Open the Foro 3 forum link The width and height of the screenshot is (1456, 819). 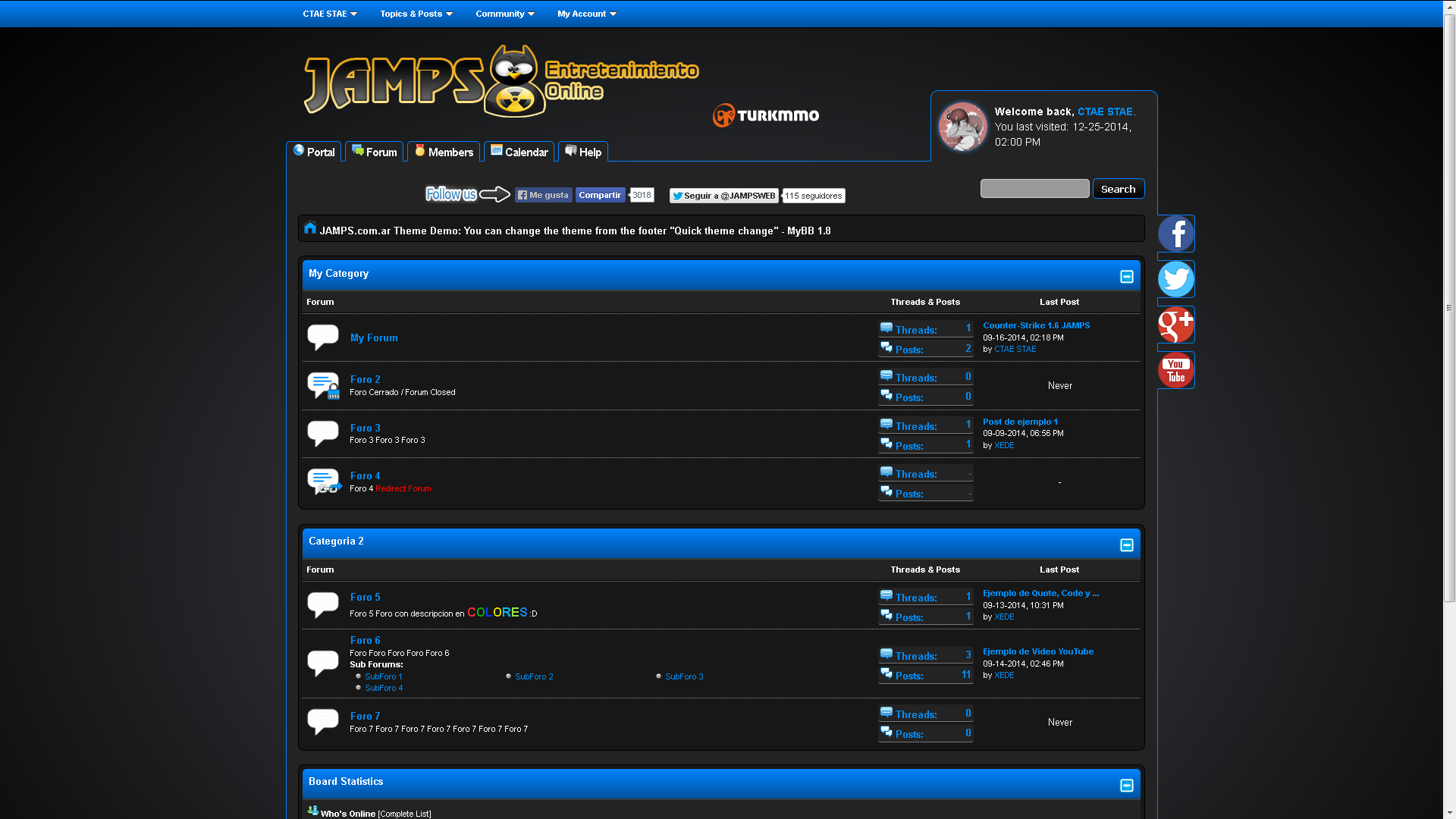click(x=366, y=428)
